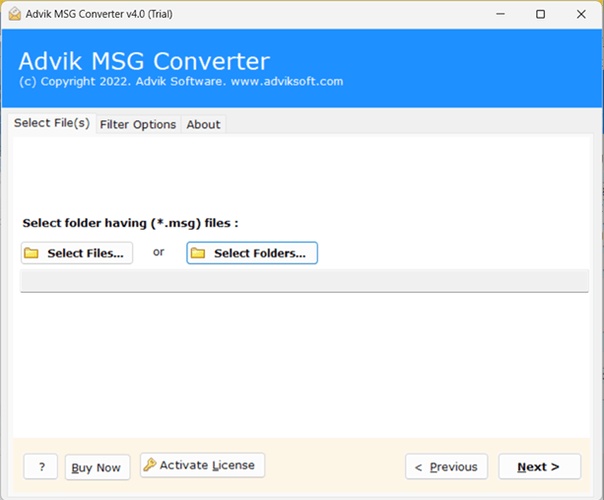The image size is (604, 500).
Task: Choose the Select Folders... button
Action: 252,253
